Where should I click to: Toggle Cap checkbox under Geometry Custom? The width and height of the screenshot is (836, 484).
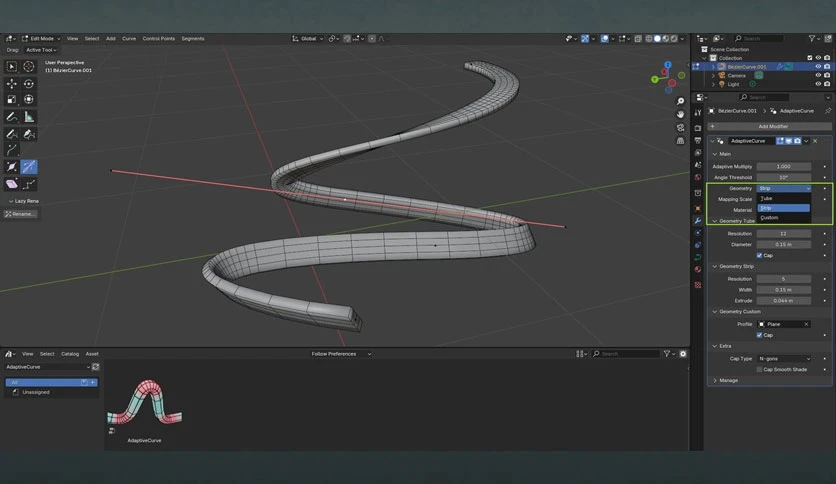[759, 335]
